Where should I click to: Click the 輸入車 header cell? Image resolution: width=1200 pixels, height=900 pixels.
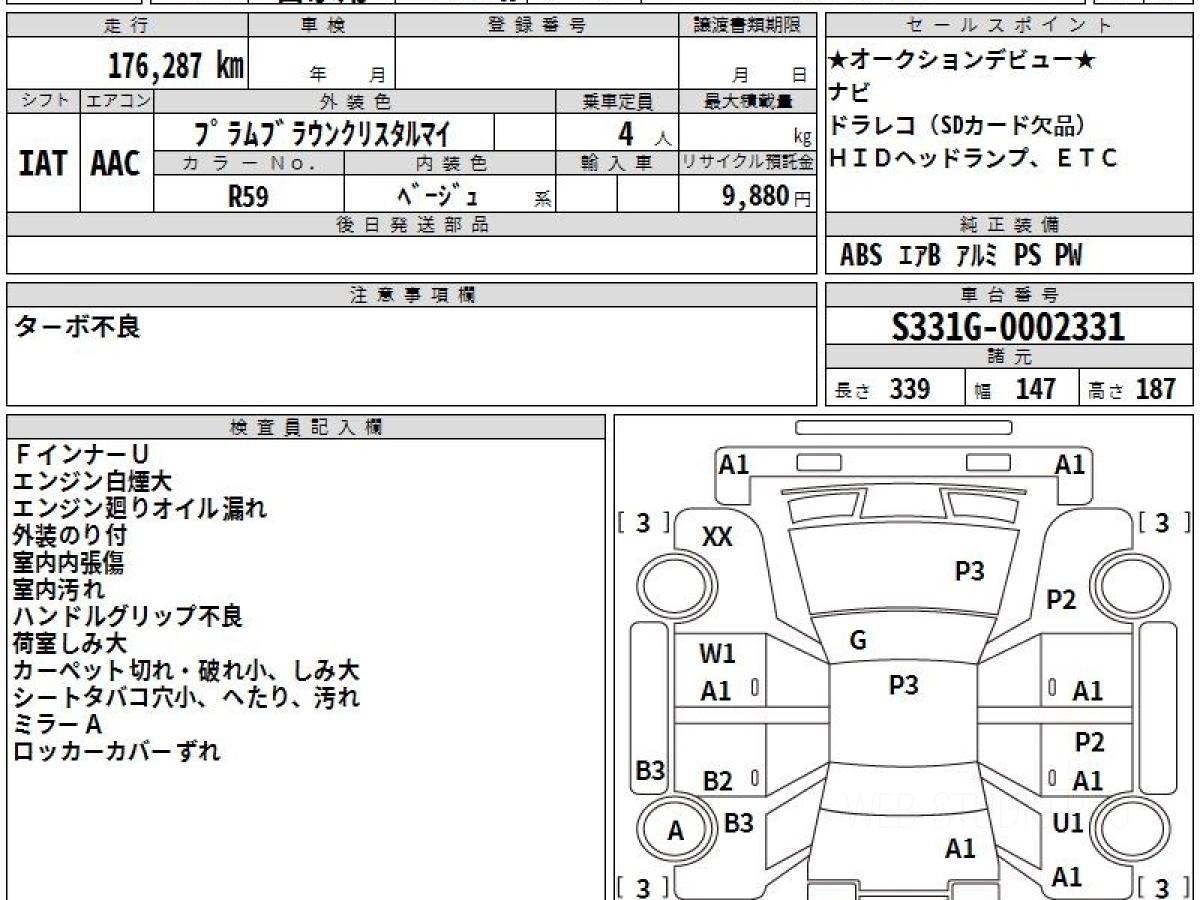click(x=617, y=162)
